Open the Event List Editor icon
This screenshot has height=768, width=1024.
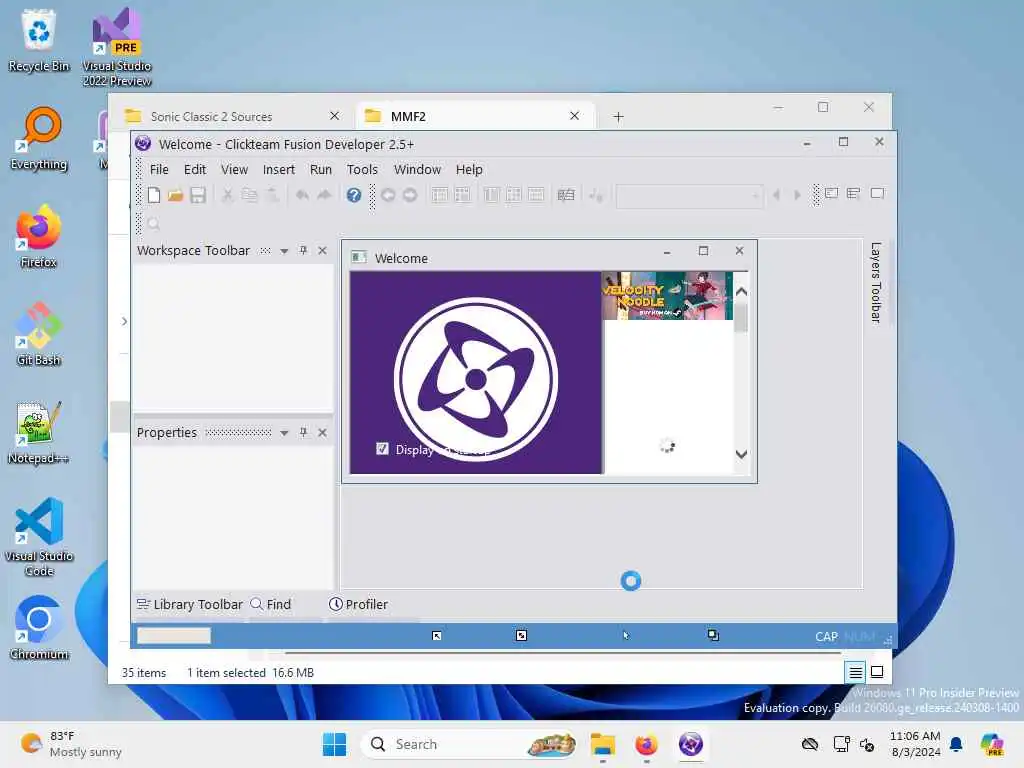pyautogui.click(x=514, y=195)
